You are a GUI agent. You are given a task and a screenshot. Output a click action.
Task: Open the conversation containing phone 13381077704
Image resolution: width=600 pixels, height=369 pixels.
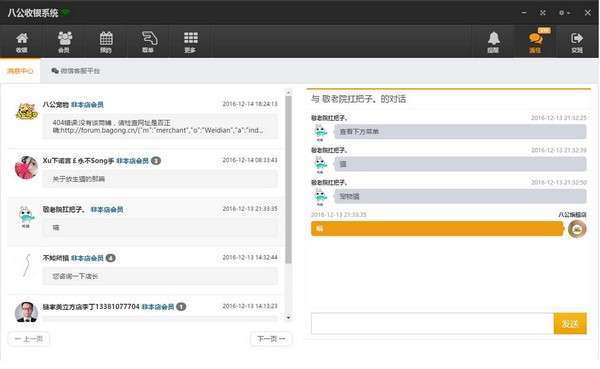tap(145, 310)
